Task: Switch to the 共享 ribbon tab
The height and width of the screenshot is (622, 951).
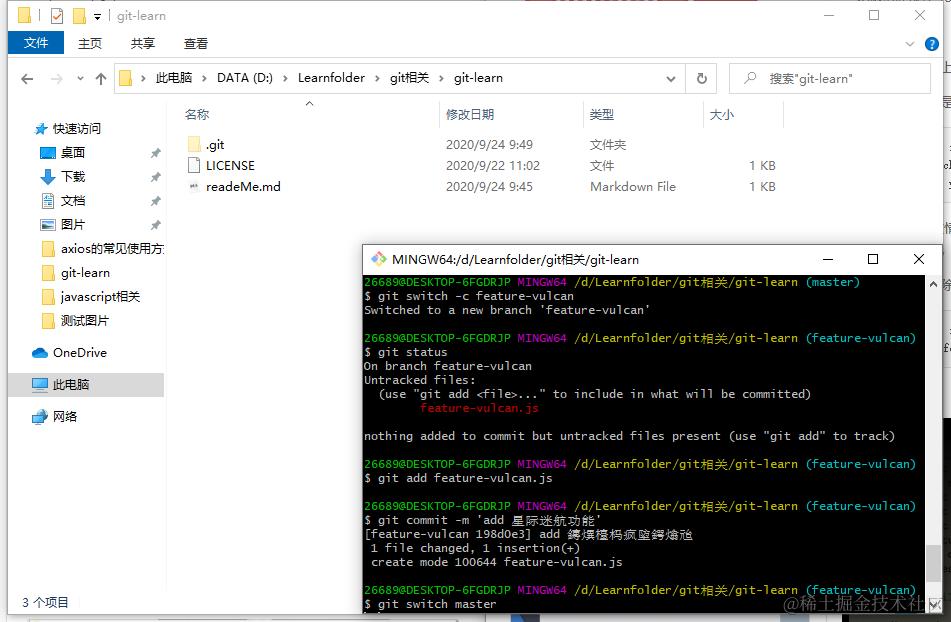Action: pyautogui.click(x=143, y=44)
